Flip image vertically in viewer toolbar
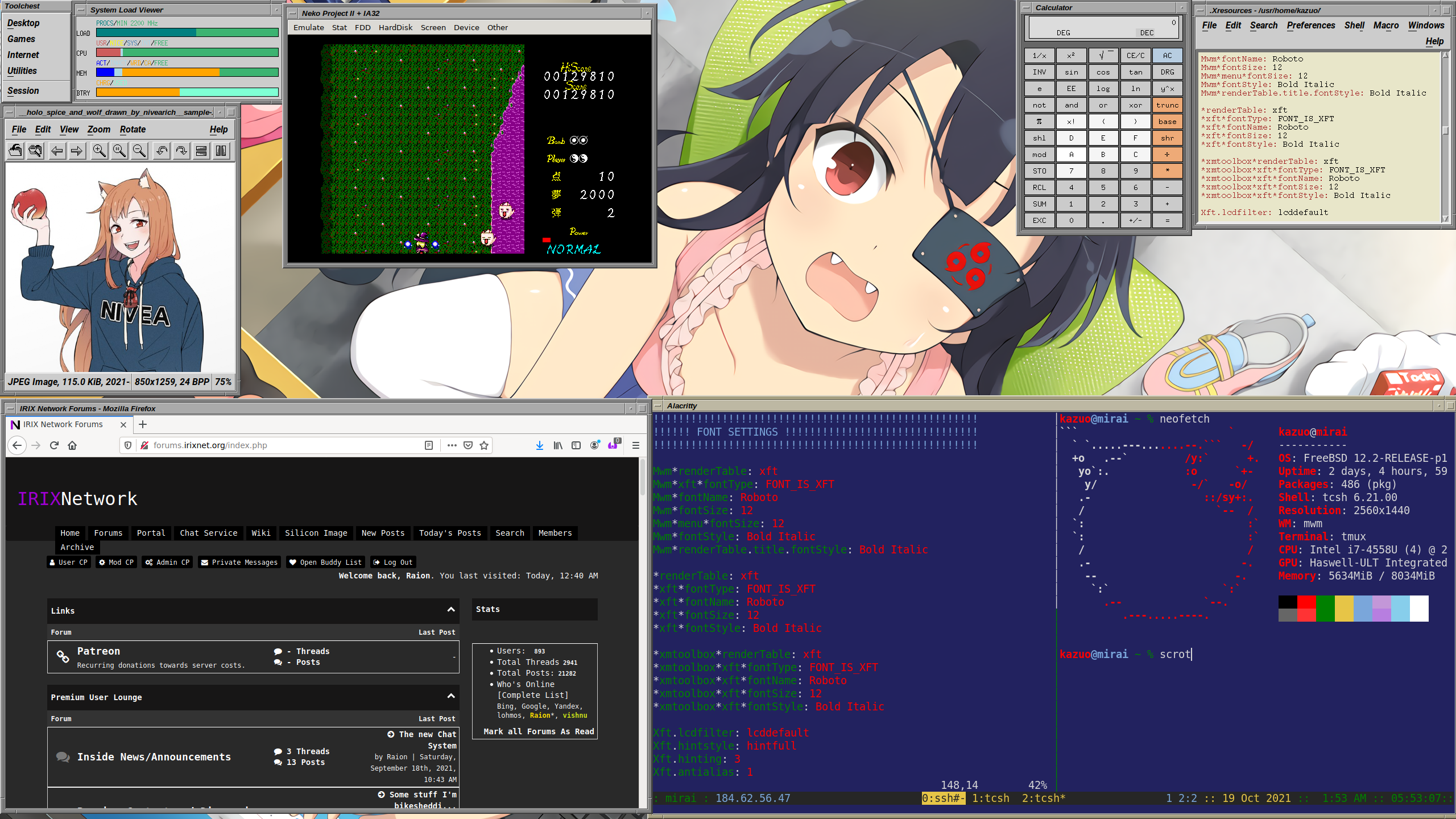This screenshot has width=1456, height=819. [x=201, y=151]
